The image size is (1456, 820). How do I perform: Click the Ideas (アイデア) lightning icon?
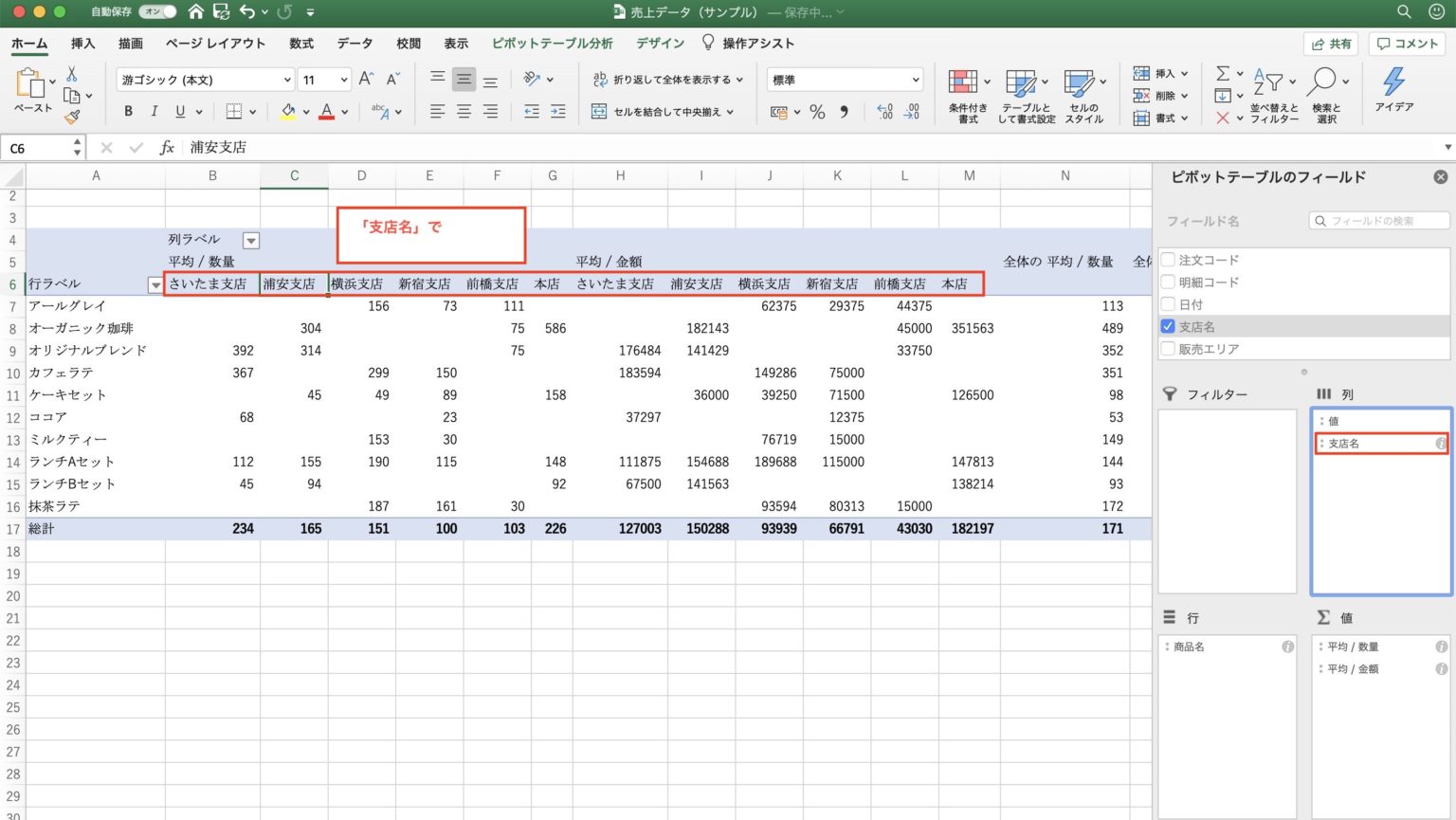(x=1393, y=91)
